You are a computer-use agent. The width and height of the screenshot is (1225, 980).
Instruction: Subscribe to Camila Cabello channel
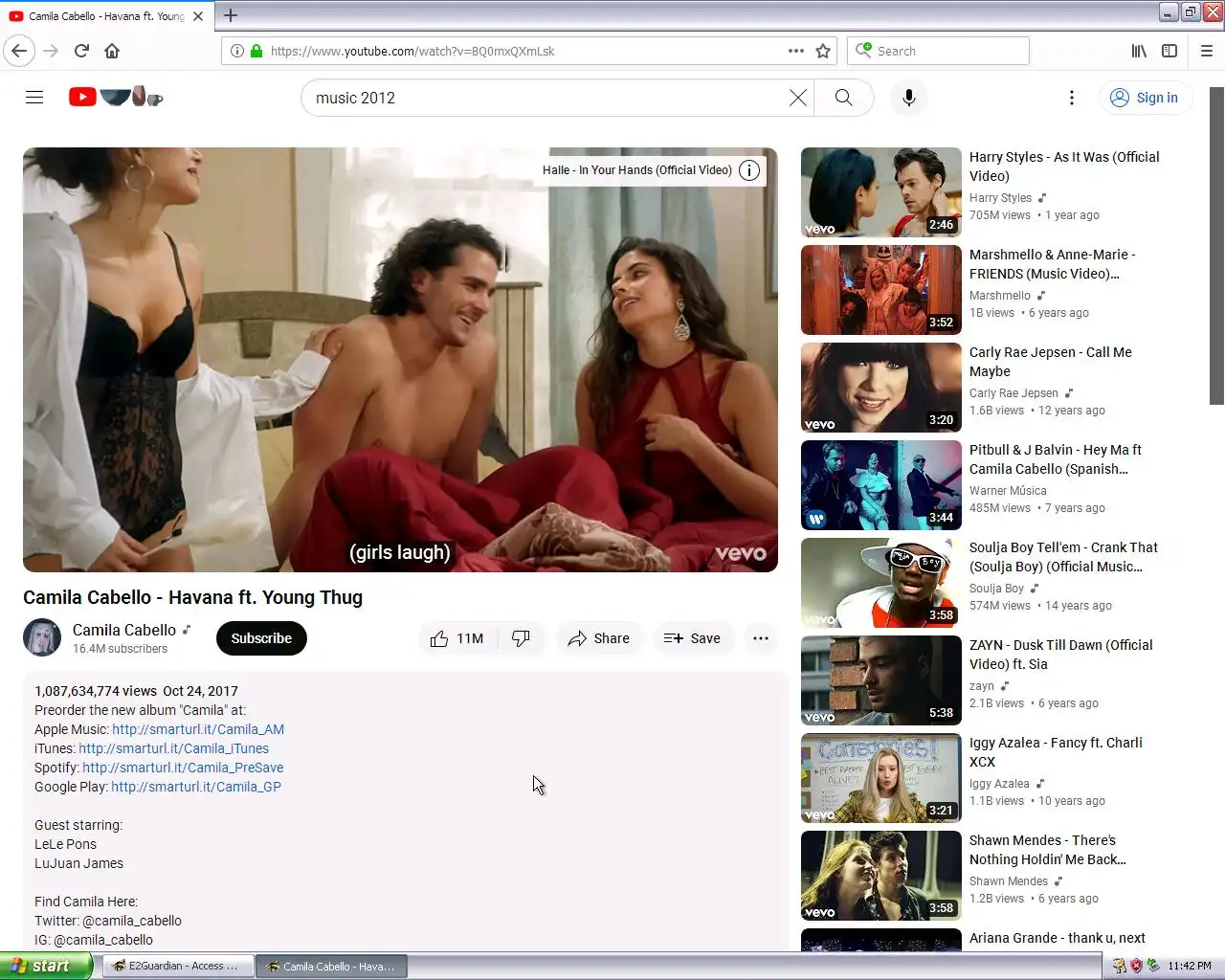[x=261, y=638]
